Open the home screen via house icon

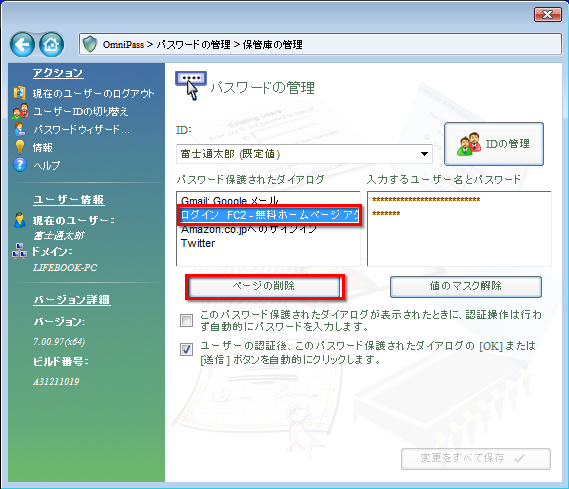pyautogui.click(x=52, y=45)
